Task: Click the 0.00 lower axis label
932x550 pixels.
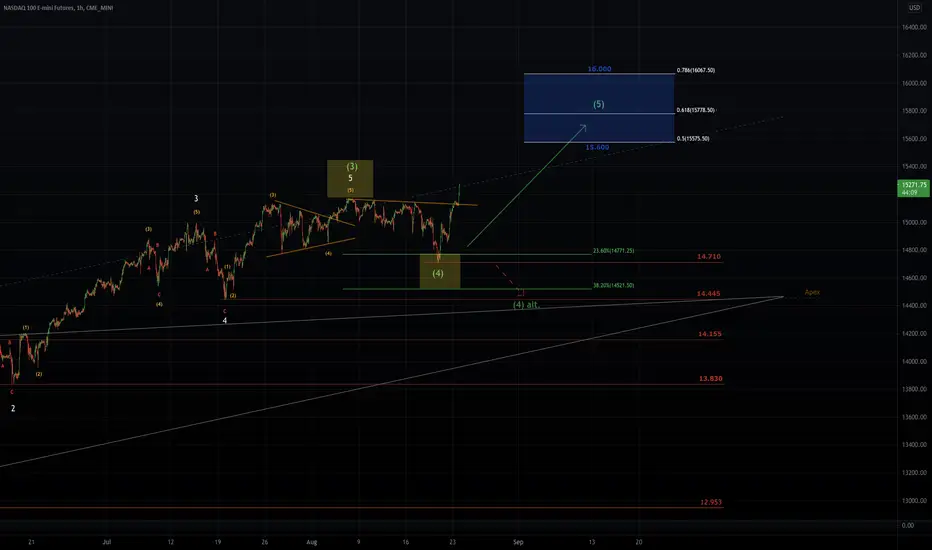Action: pos(908,526)
